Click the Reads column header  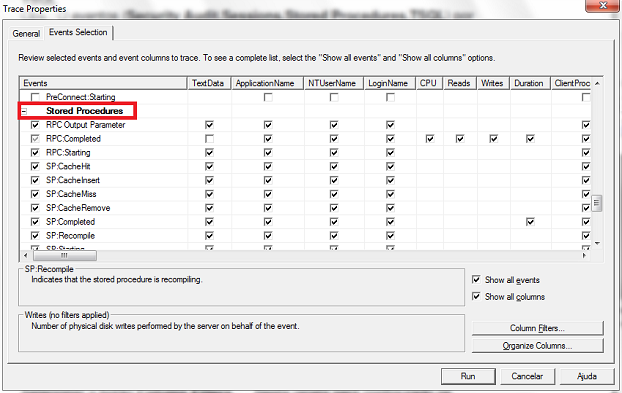coord(460,83)
